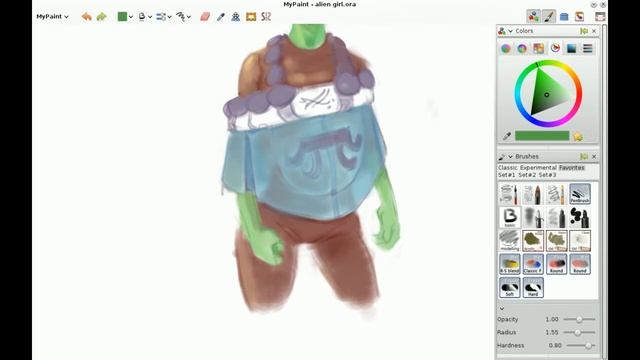Select the Classic P brush
The height and width of the screenshot is (360, 640).
[x=533, y=264]
